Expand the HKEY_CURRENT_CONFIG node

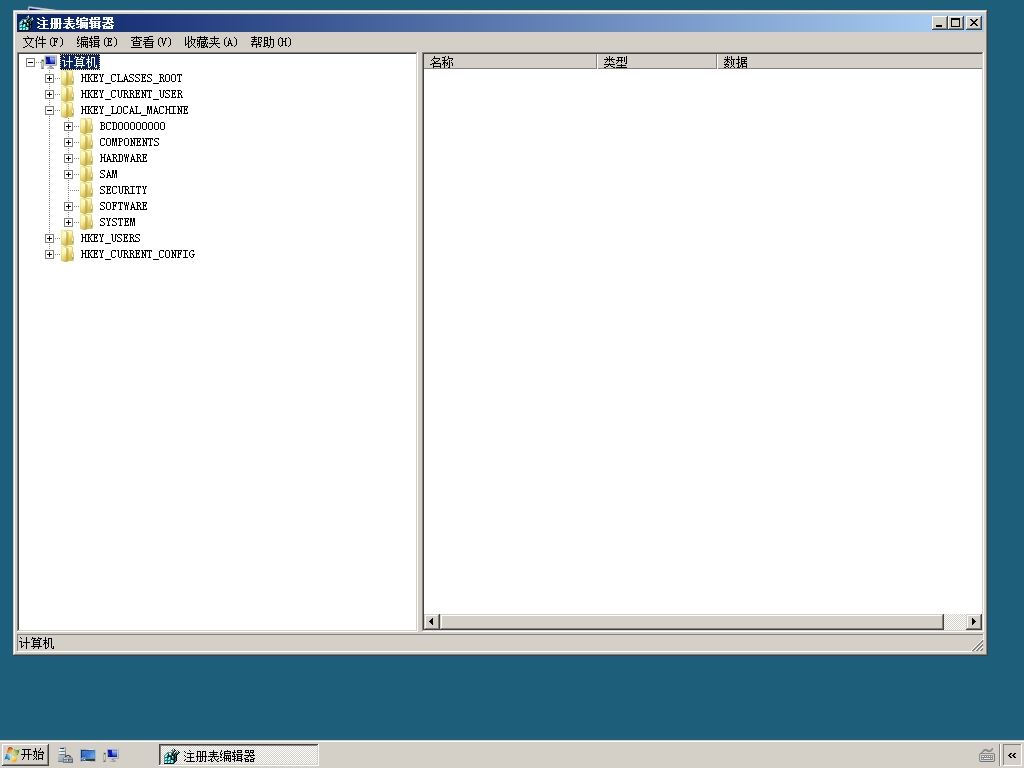tap(49, 254)
